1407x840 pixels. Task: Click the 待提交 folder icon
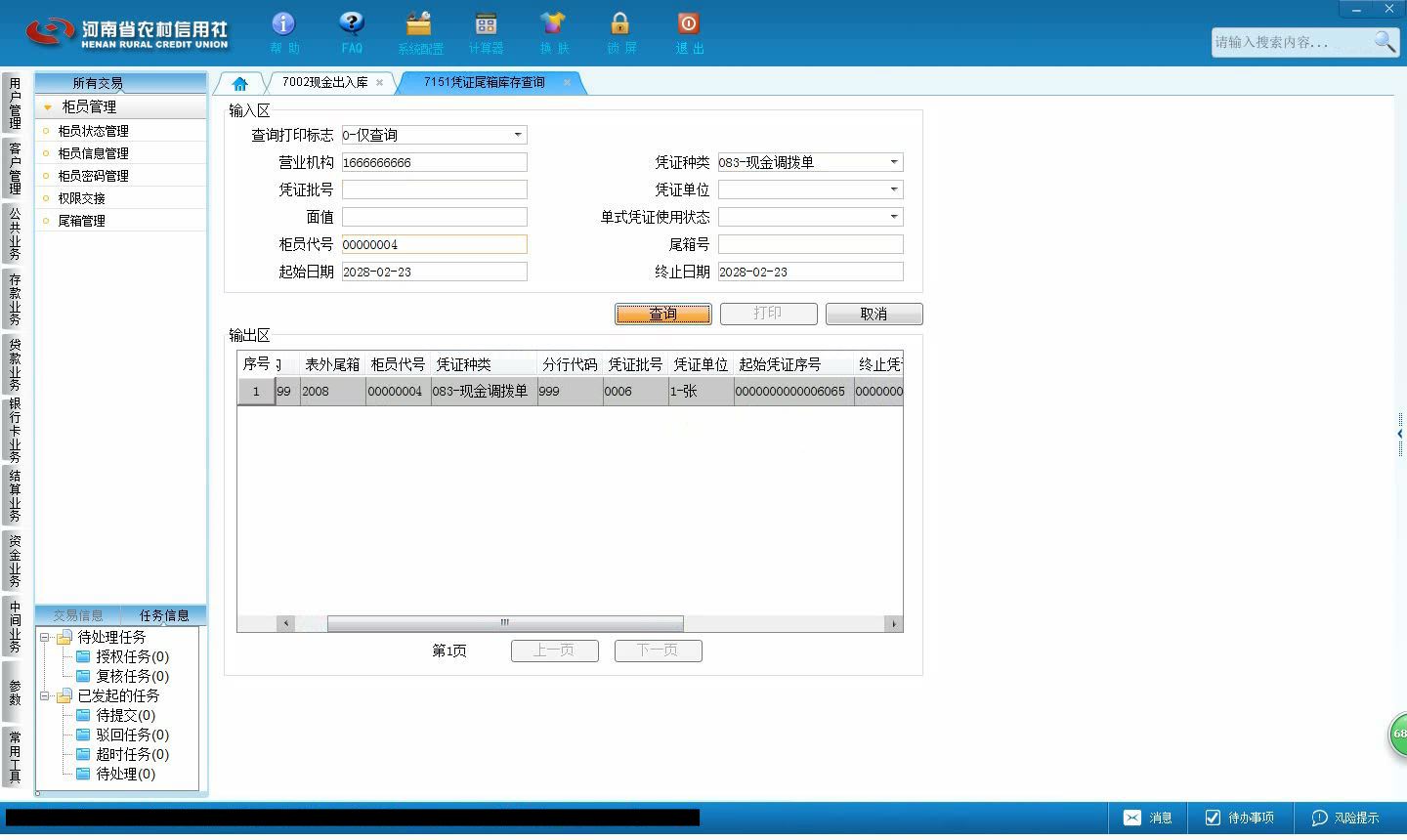click(83, 715)
